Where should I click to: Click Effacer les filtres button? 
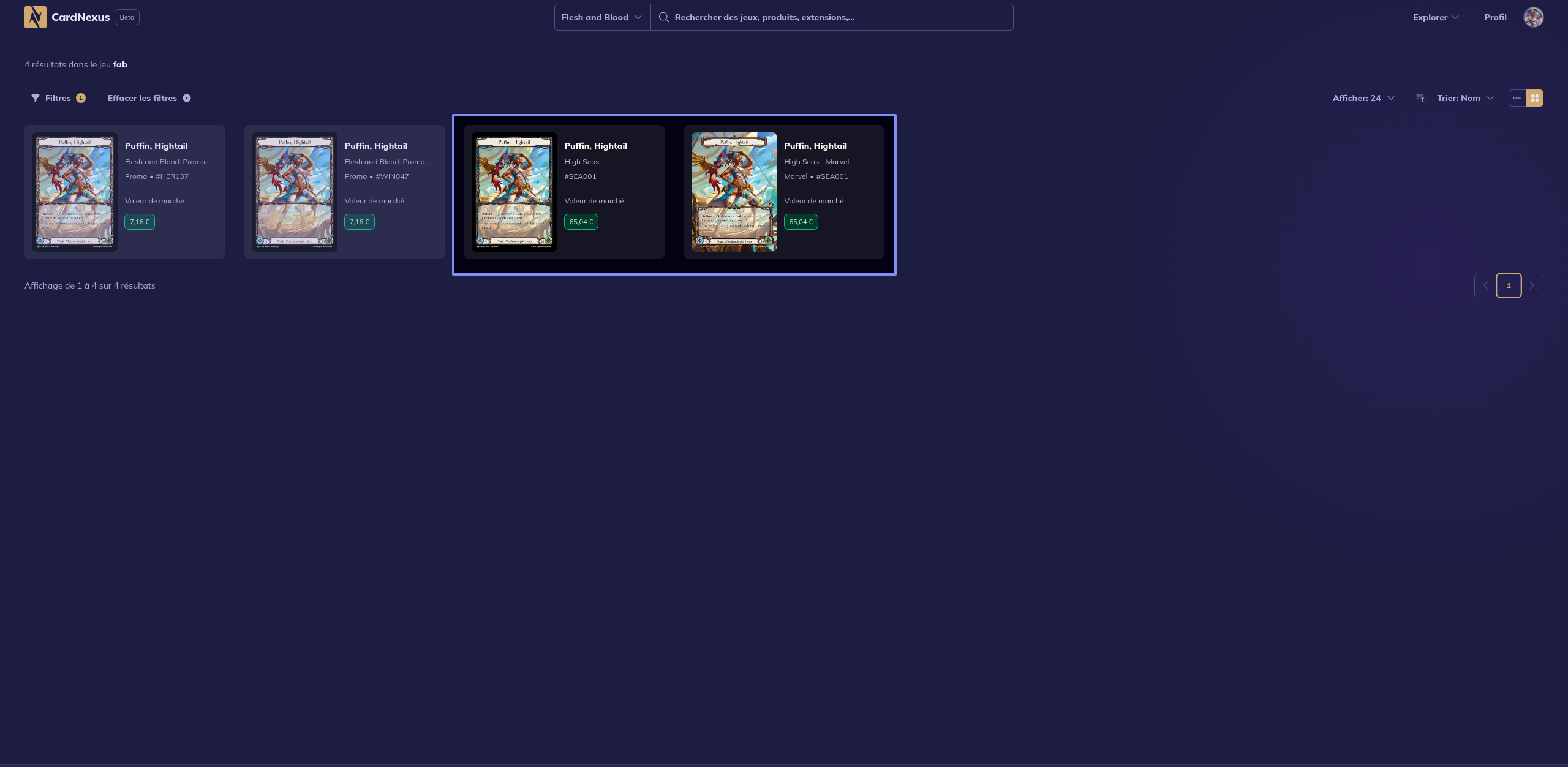pos(142,98)
